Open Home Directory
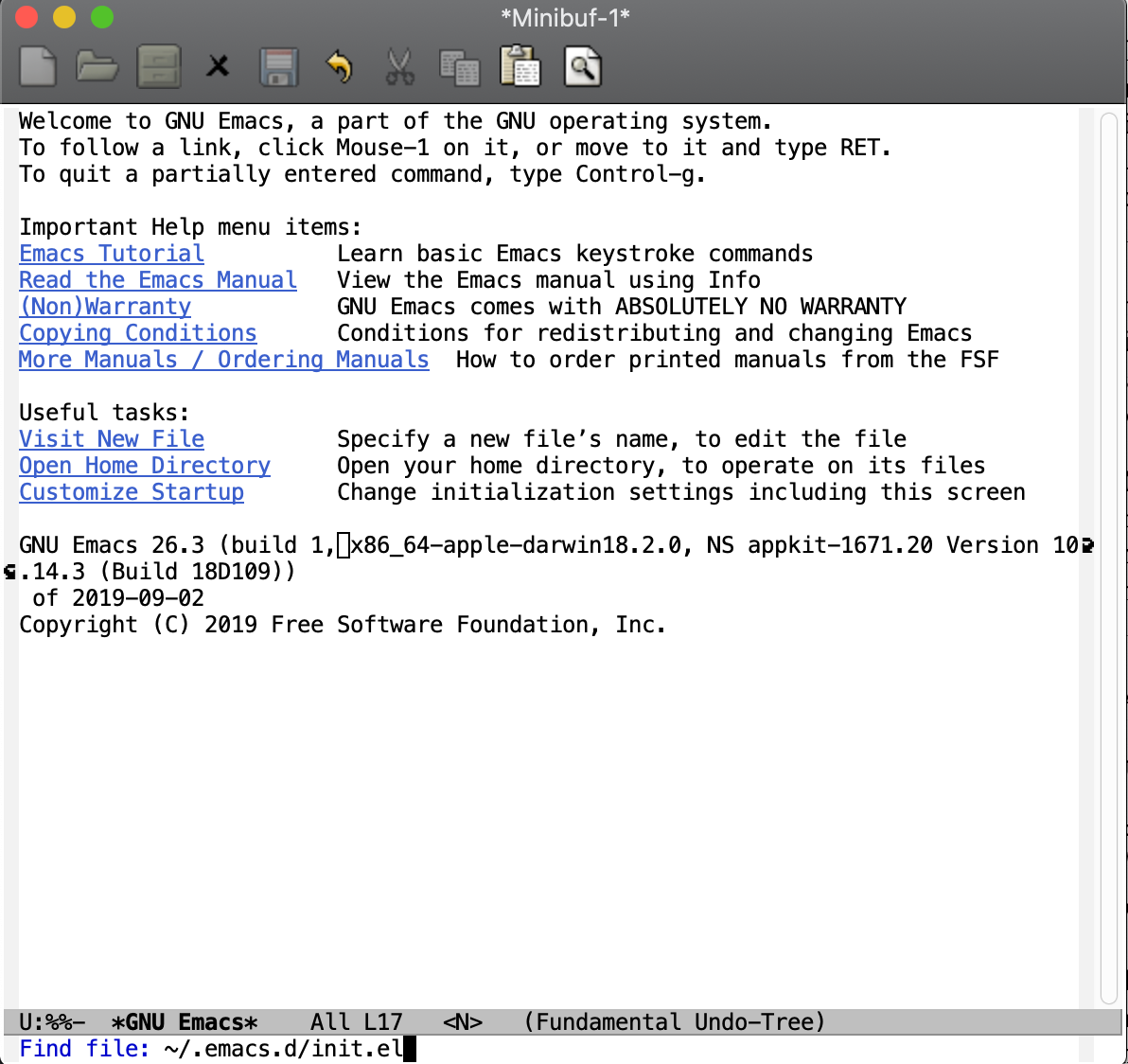The width and height of the screenshot is (1128, 1064). pos(144,465)
